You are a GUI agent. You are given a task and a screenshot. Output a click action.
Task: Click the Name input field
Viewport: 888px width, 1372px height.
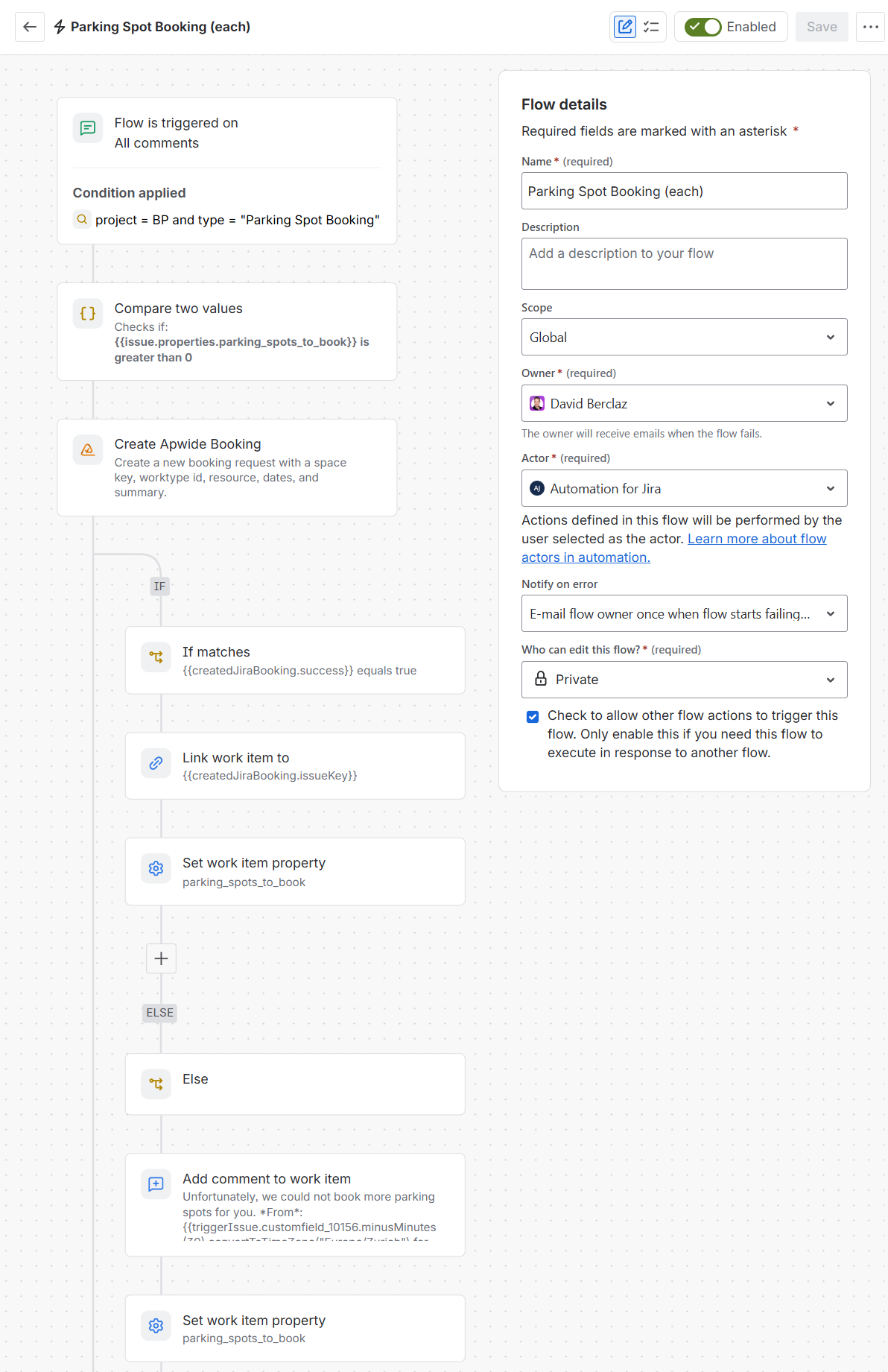pos(684,191)
